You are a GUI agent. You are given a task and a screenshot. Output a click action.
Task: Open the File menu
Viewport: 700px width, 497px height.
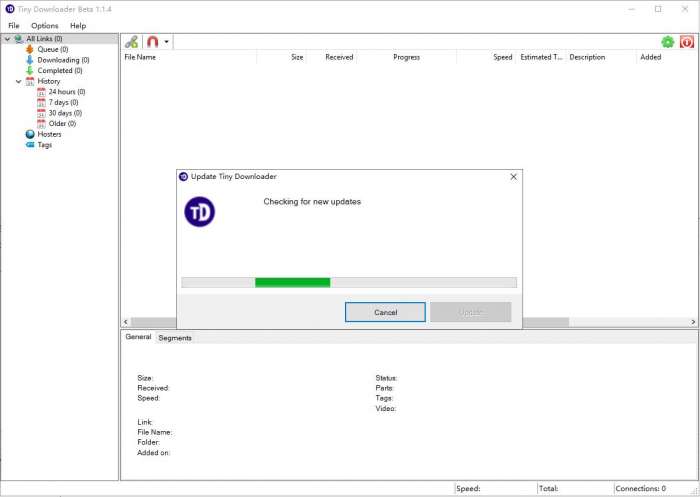14,25
